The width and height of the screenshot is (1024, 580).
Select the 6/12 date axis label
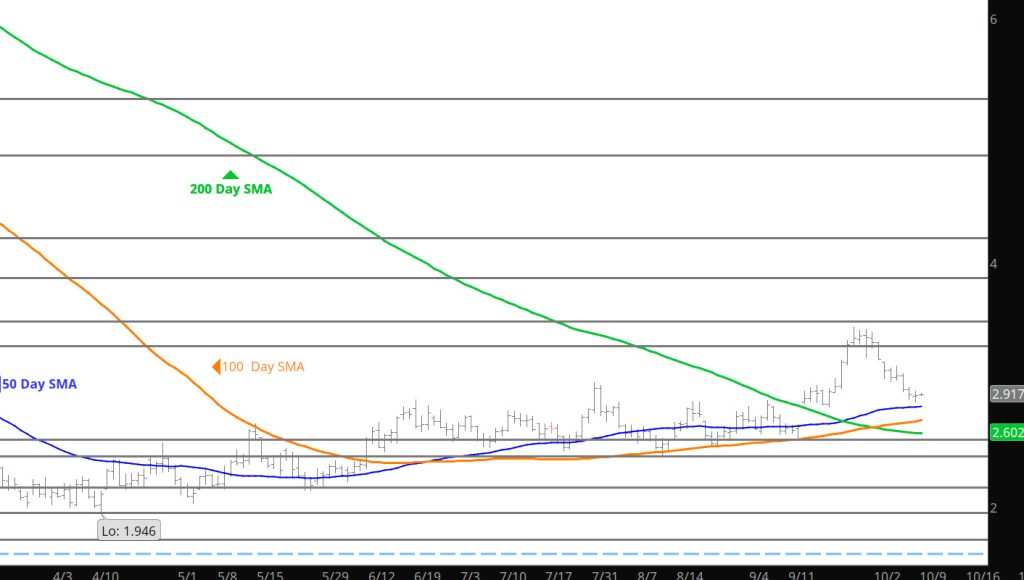[x=383, y=575]
